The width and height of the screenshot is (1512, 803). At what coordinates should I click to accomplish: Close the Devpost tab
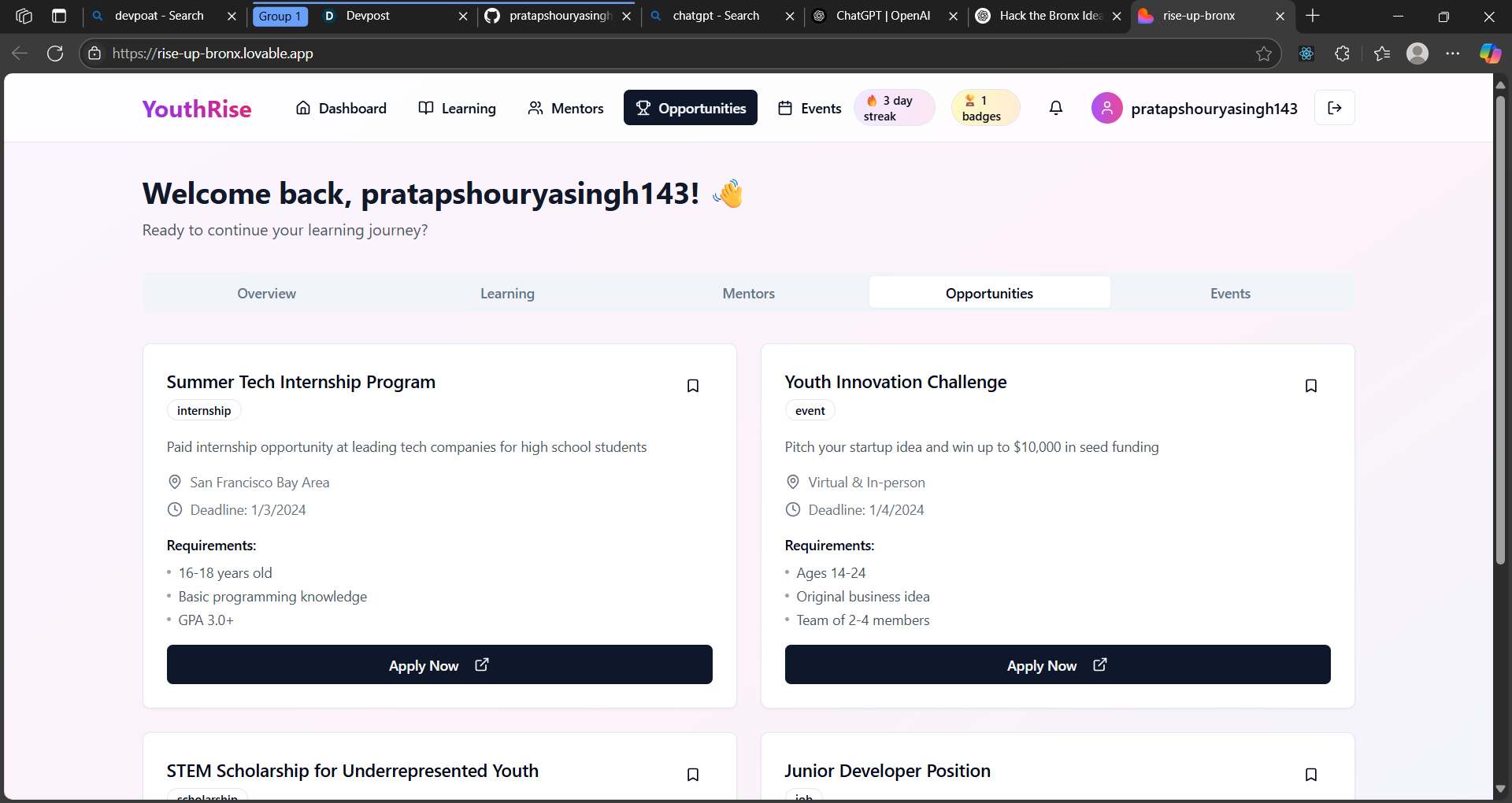click(x=463, y=16)
